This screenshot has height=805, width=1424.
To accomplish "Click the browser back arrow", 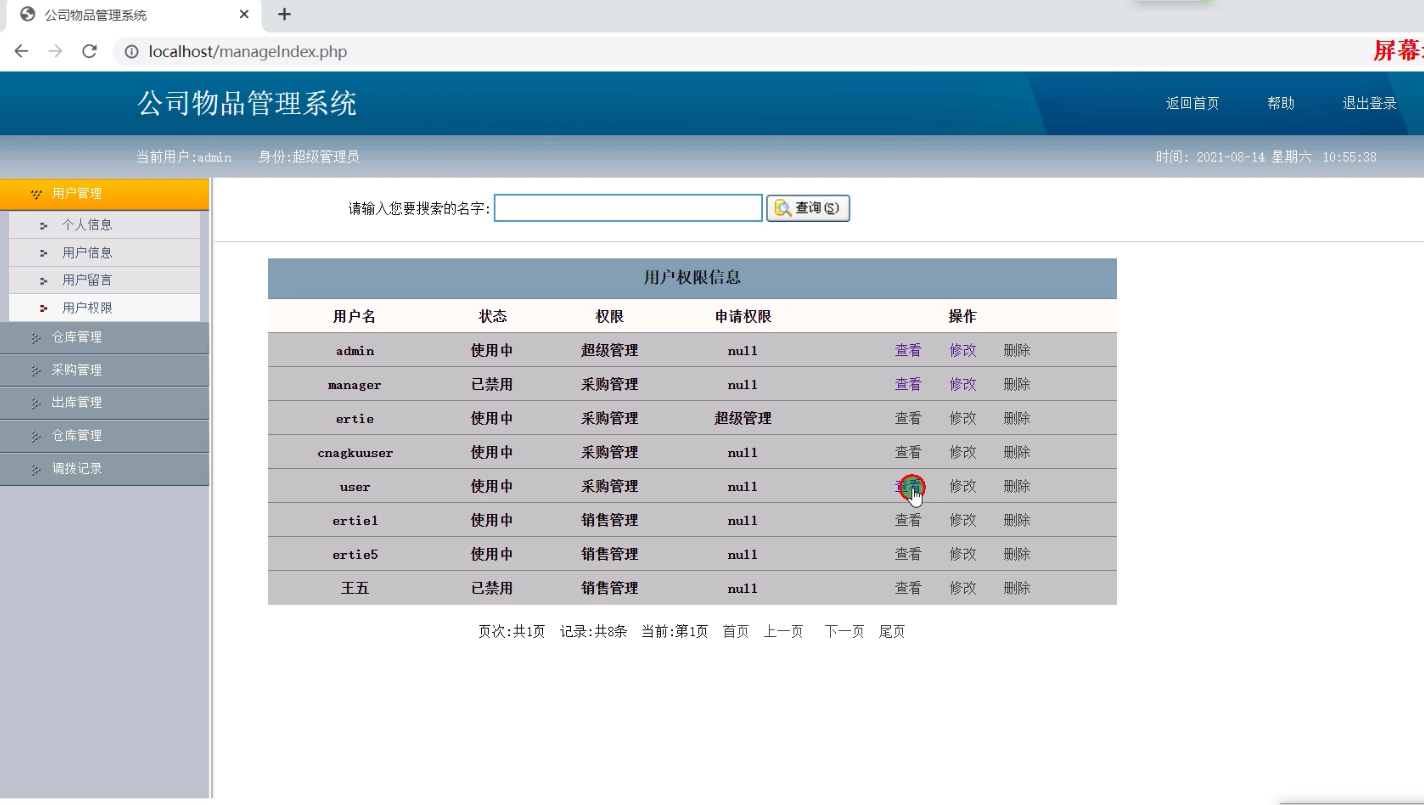I will coord(21,52).
